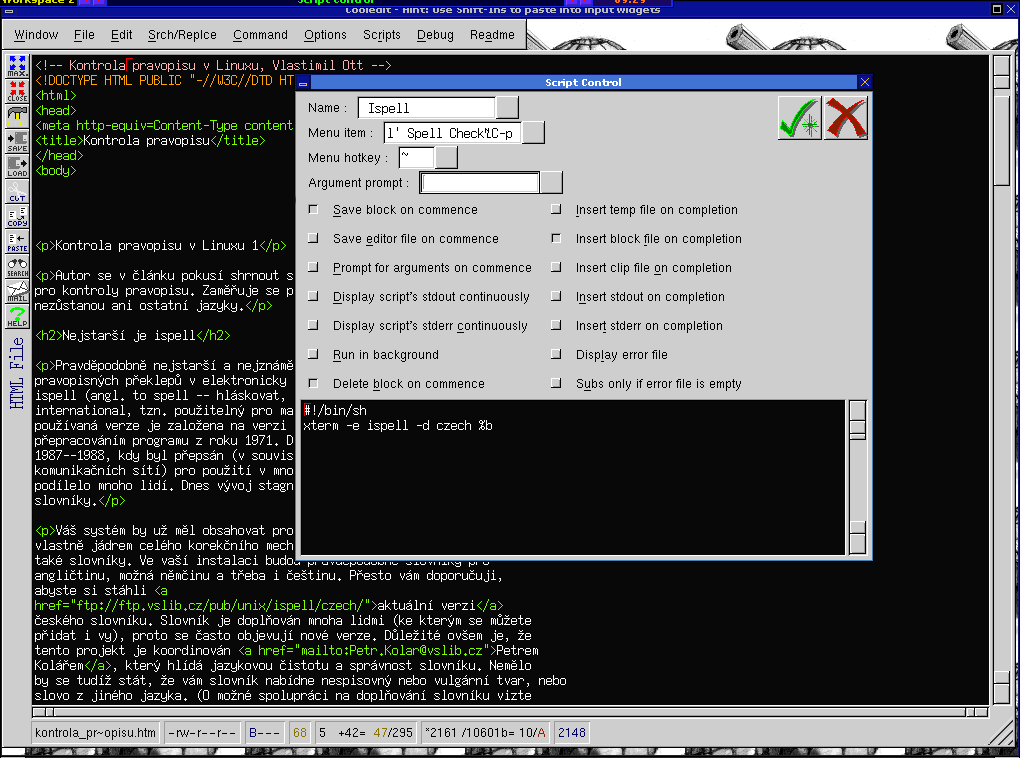The image size is (1020, 758).
Task: Open the Debug menu
Action: coord(435,34)
